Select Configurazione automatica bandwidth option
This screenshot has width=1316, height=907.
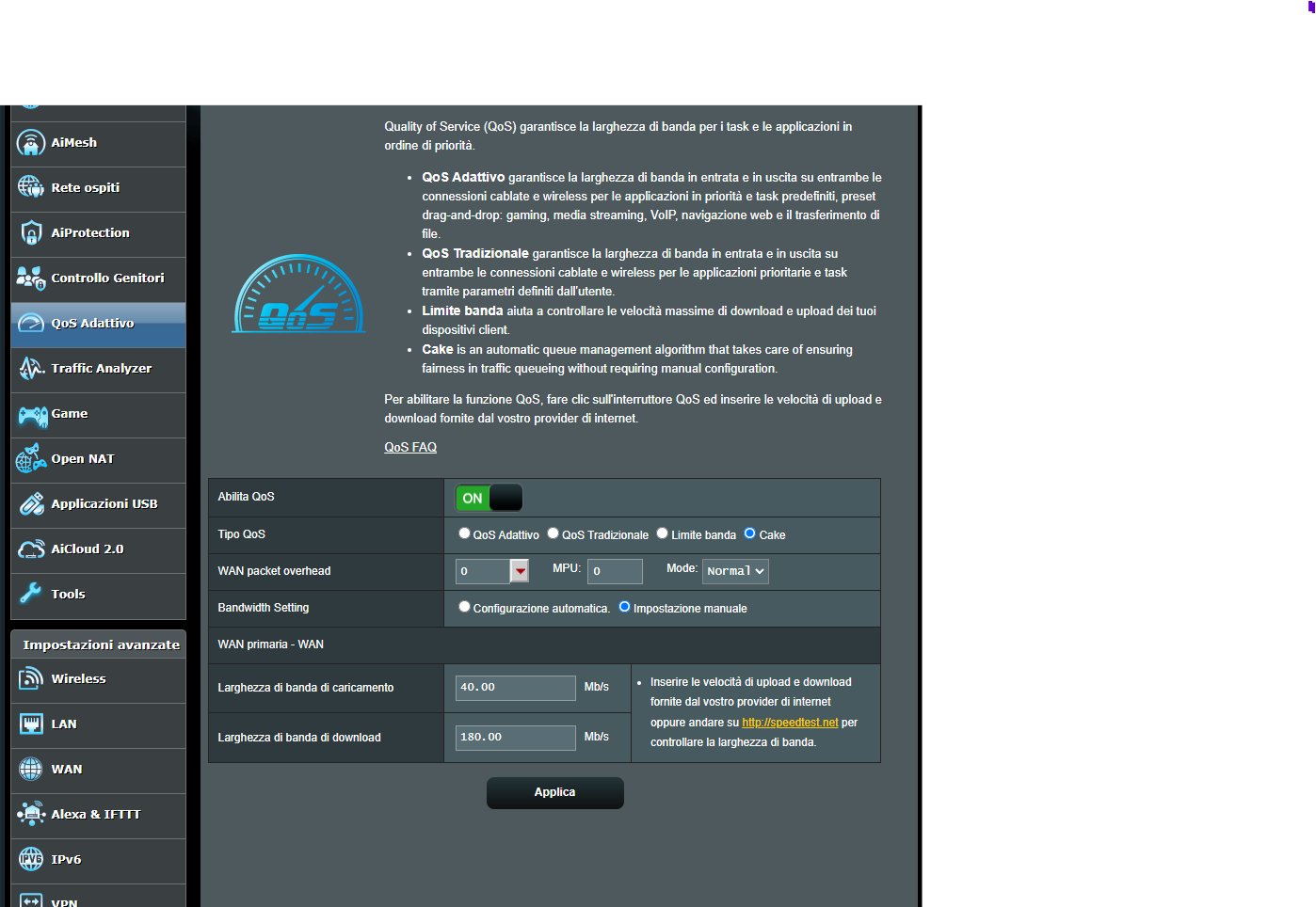[464, 607]
